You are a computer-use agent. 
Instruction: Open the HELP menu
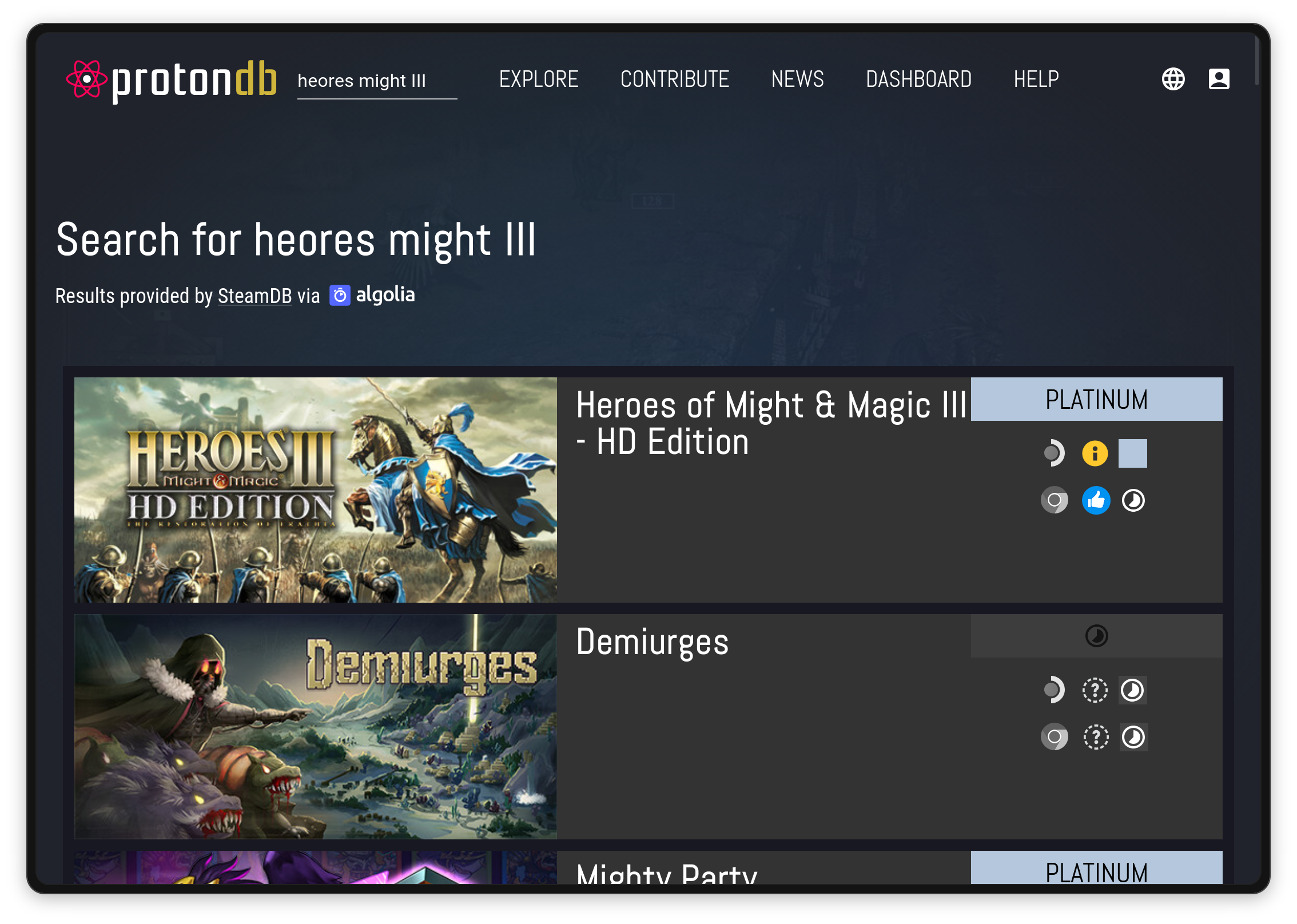[x=1036, y=79]
